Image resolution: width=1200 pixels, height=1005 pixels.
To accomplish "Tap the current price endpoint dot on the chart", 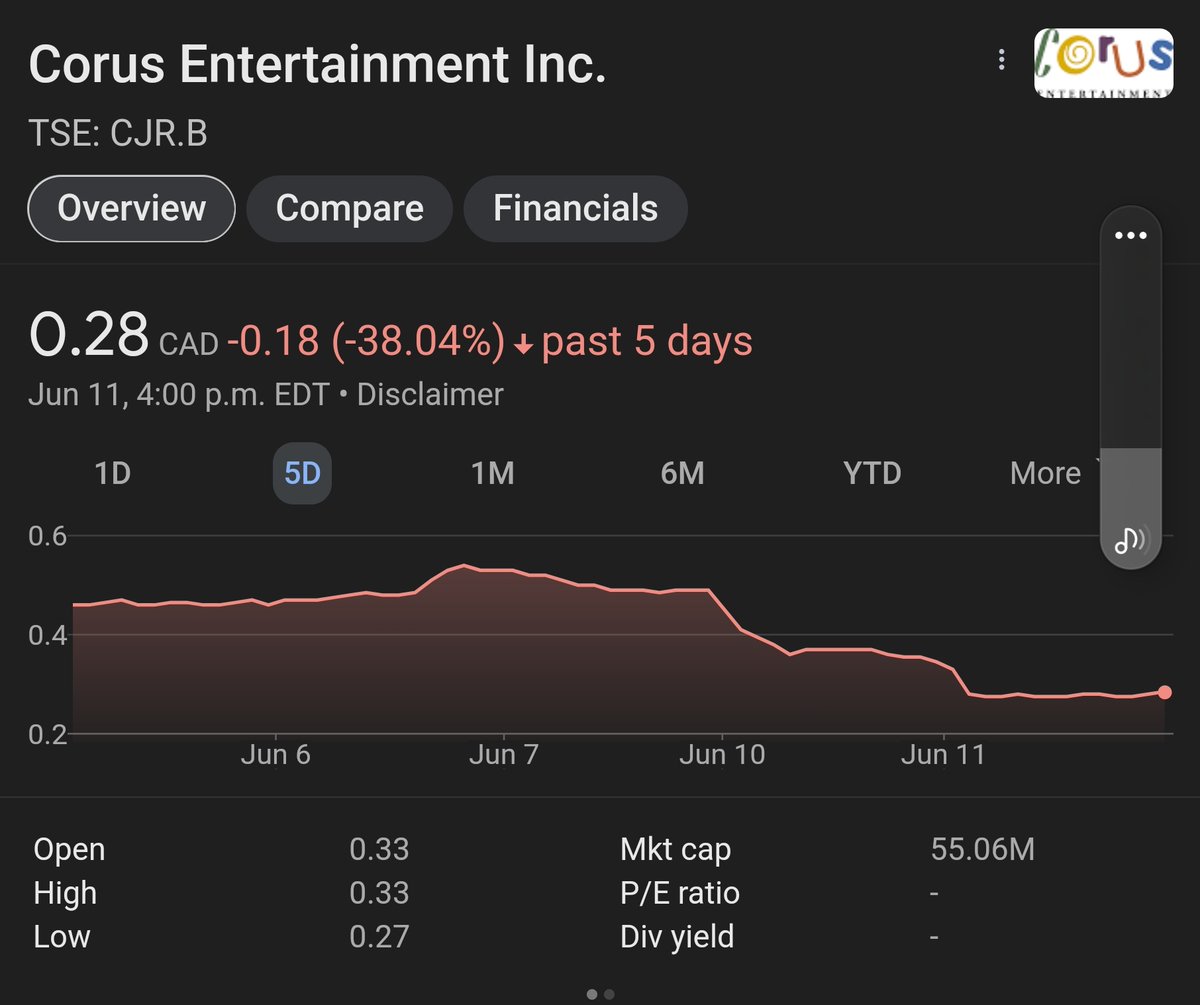I will click(x=1164, y=692).
